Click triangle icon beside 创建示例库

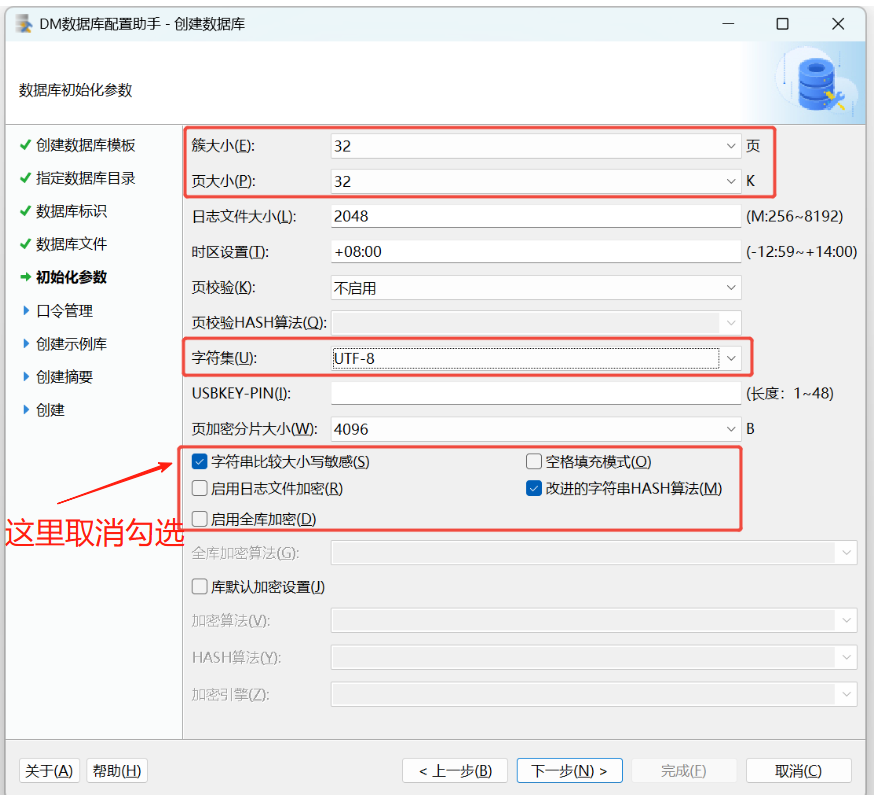click(x=26, y=344)
